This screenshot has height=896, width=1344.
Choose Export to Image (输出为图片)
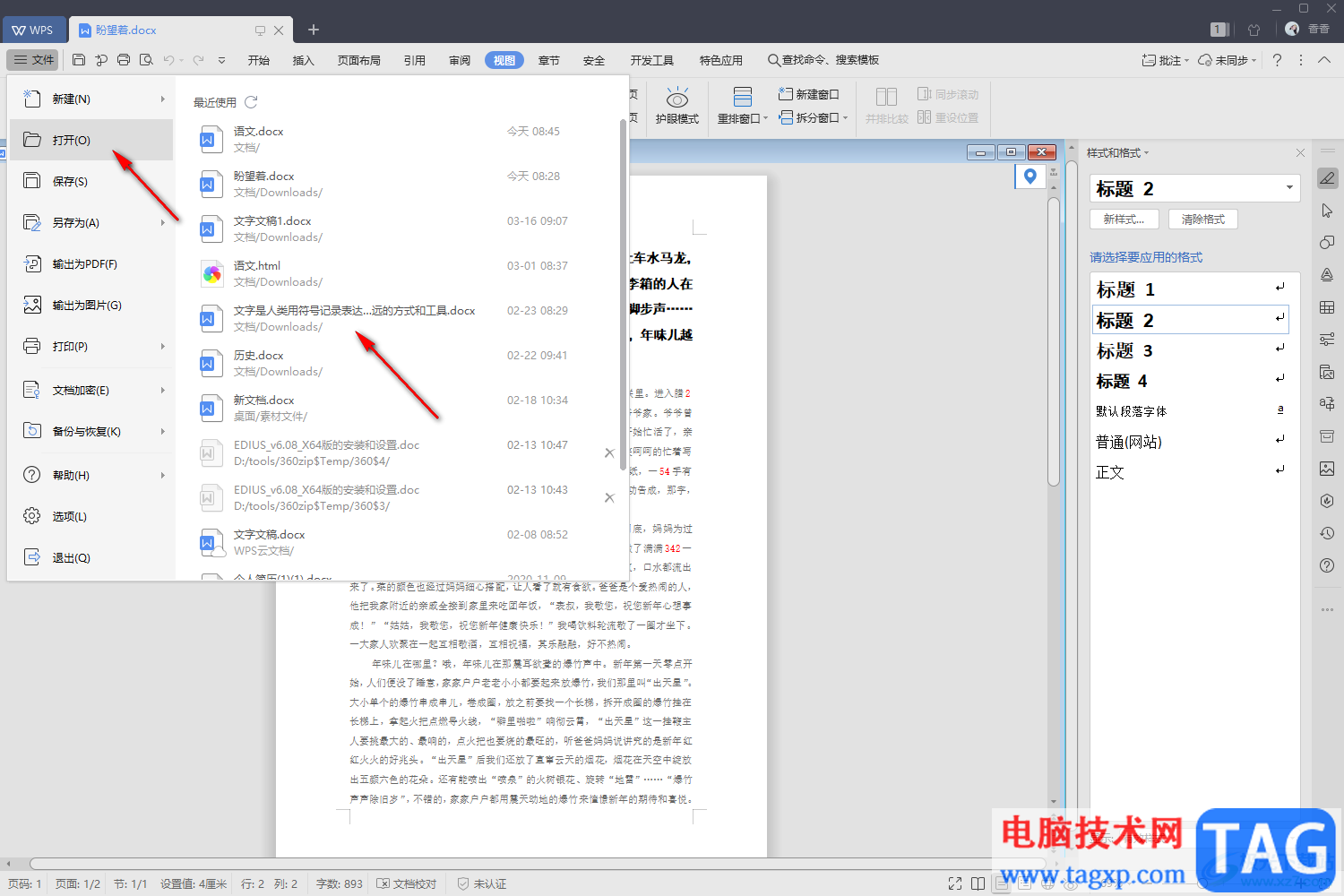(x=90, y=305)
